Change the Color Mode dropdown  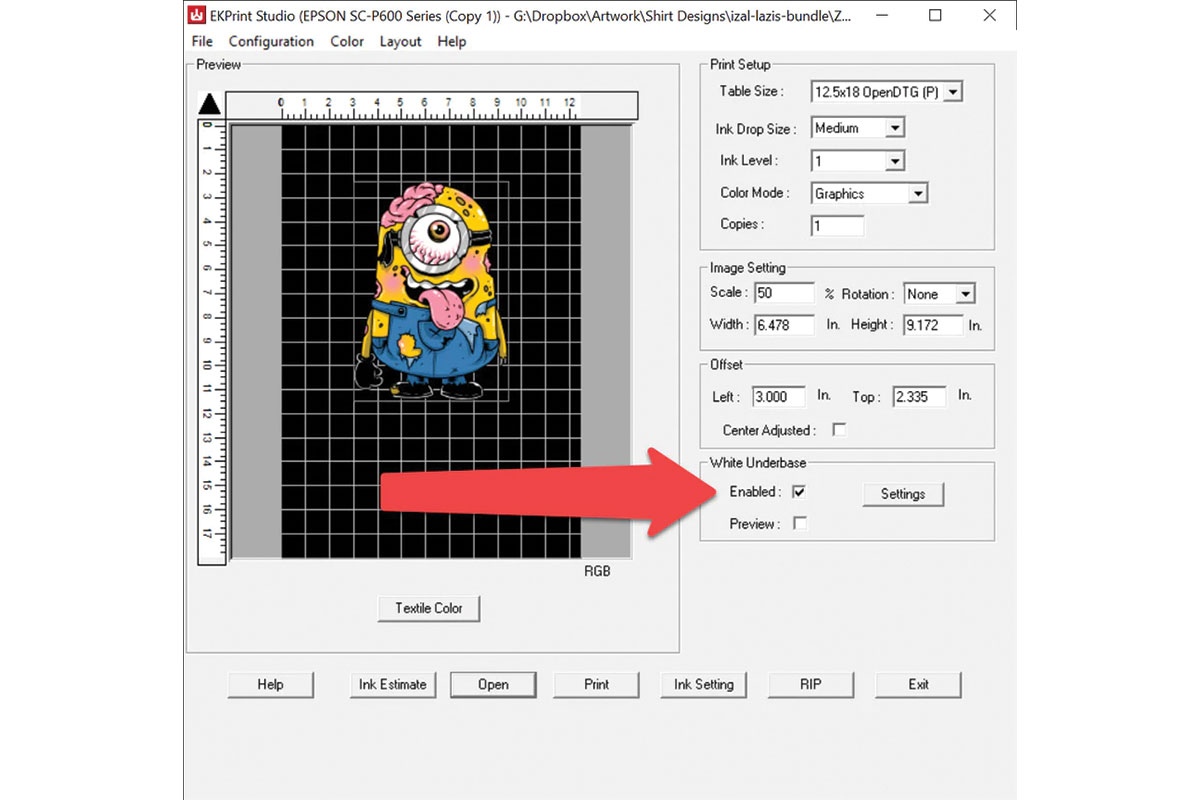[x=920, y=192]
